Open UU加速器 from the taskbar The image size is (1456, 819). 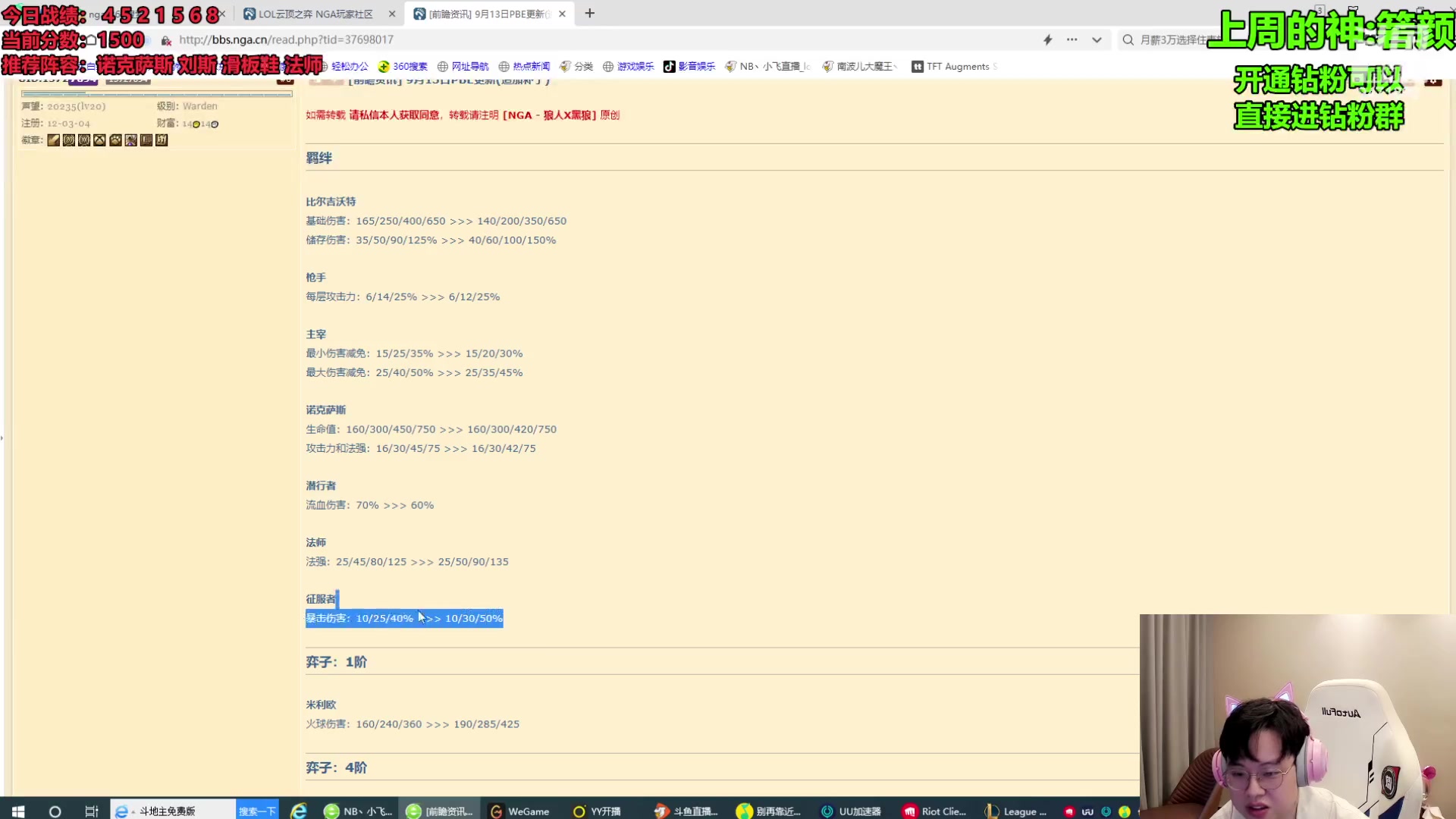851,811
